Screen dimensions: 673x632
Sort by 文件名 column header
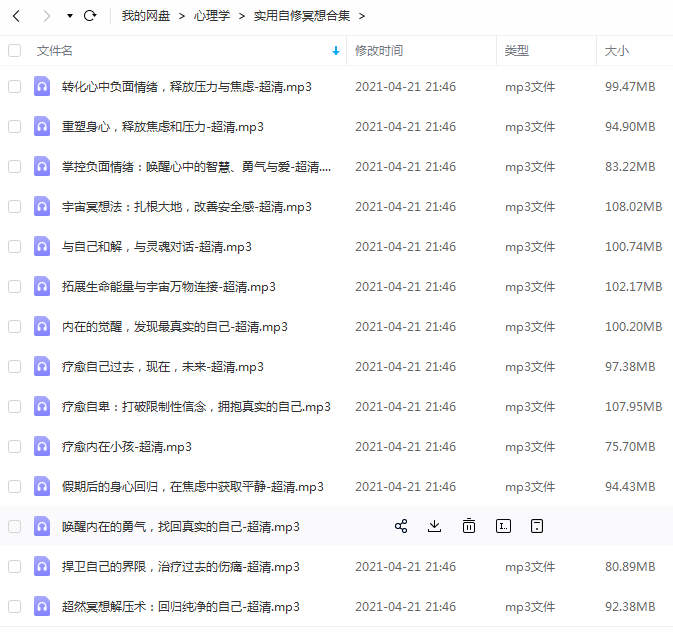tap(55, 51)
